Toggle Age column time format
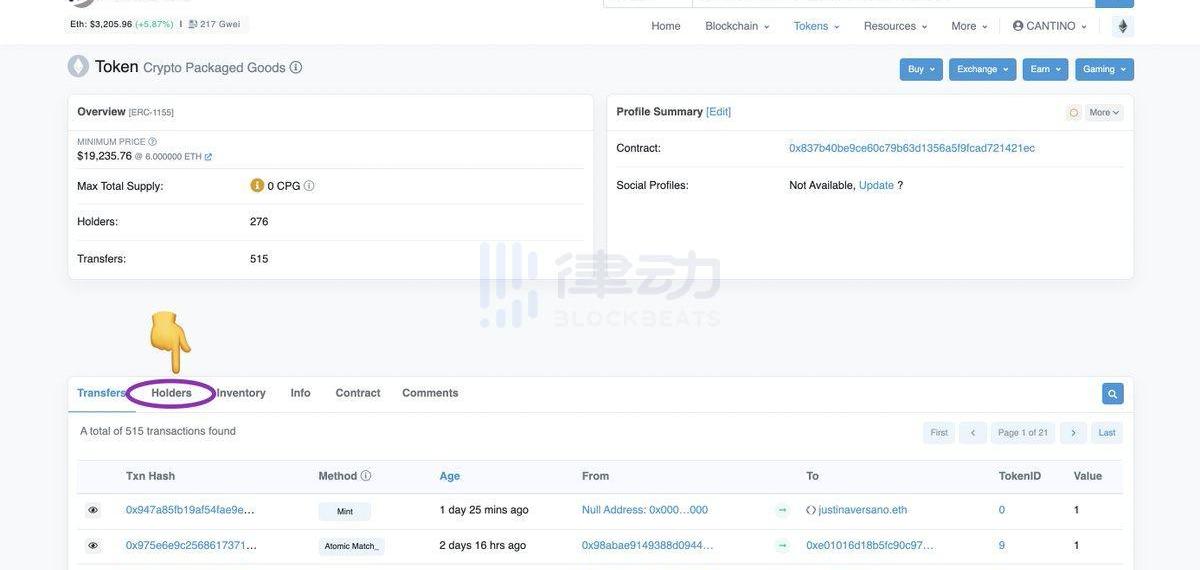This screenshot has width=1200, height=570. click(x=450, y=476)
